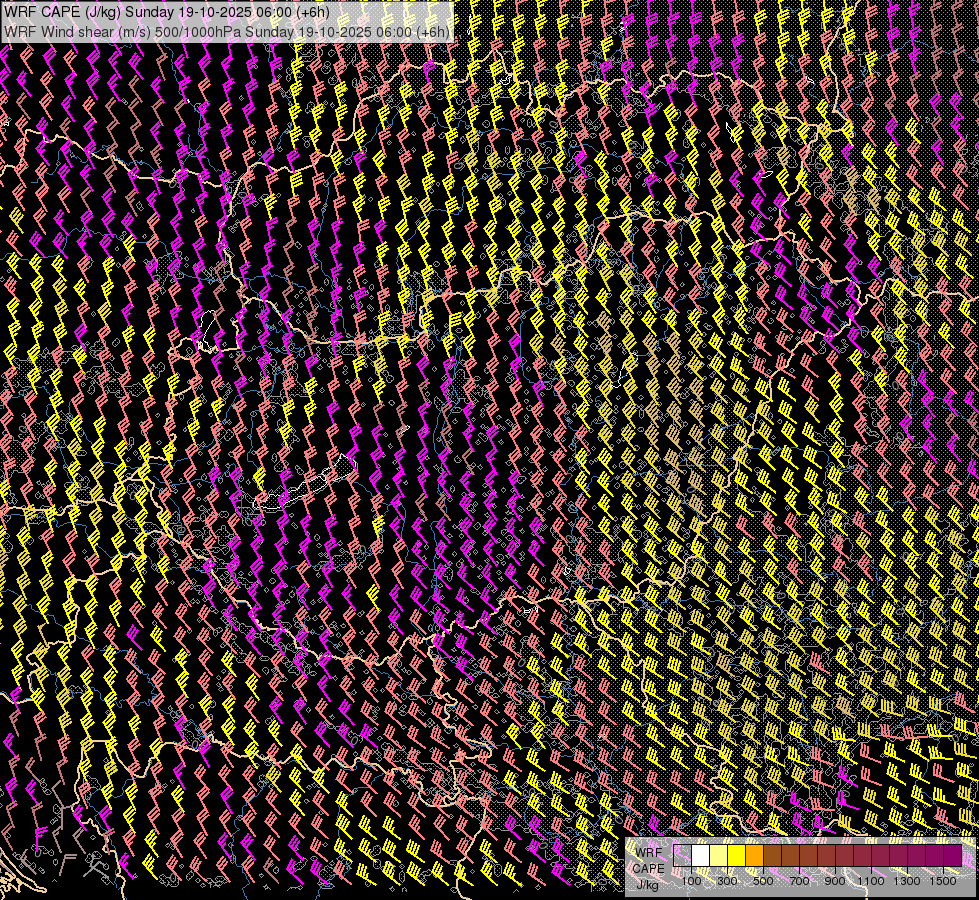The width and height of the screenshot is (979, 900).
Task: Click the 1300 label on the CAPE scale
Action: pos(907,881)
